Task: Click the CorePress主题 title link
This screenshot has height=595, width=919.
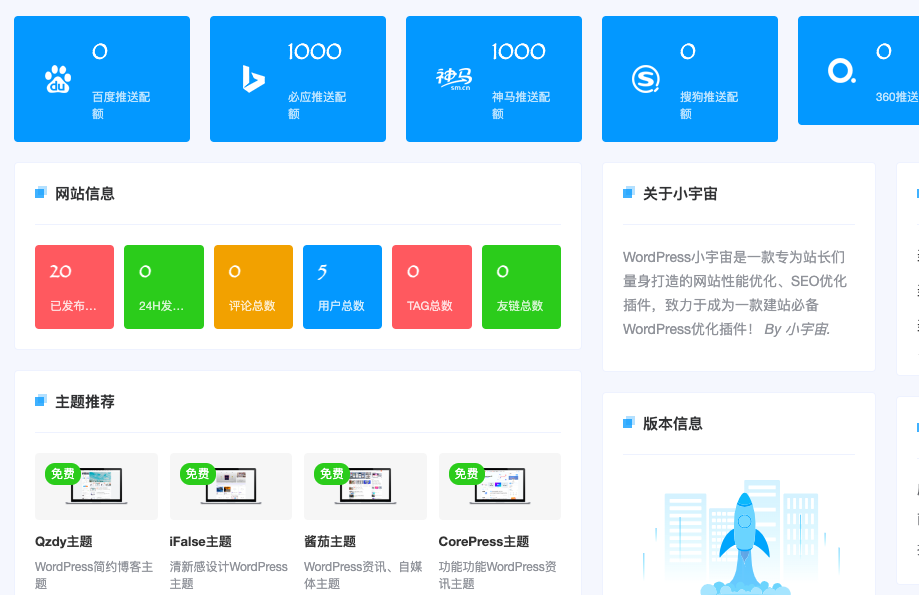Action: tap(483, 540)
